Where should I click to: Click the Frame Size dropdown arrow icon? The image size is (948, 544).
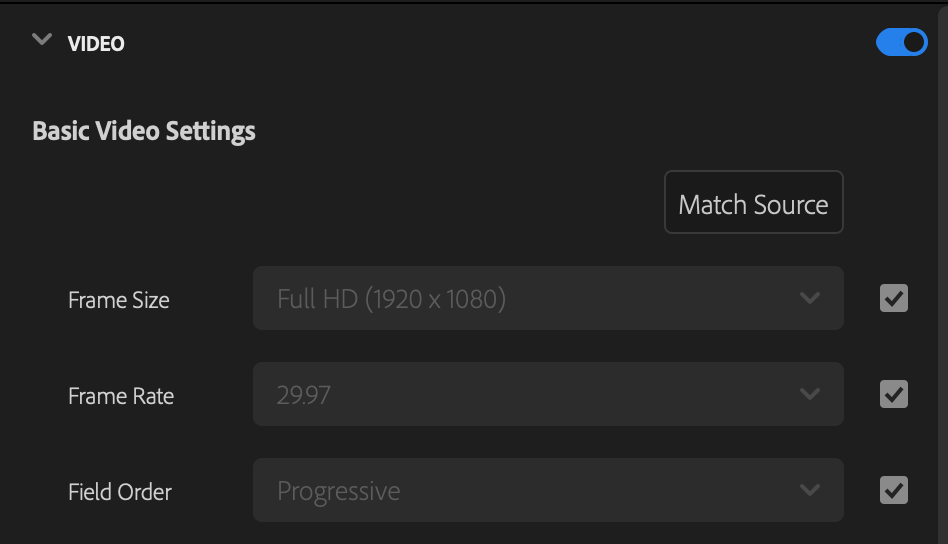tap(810, 298)
